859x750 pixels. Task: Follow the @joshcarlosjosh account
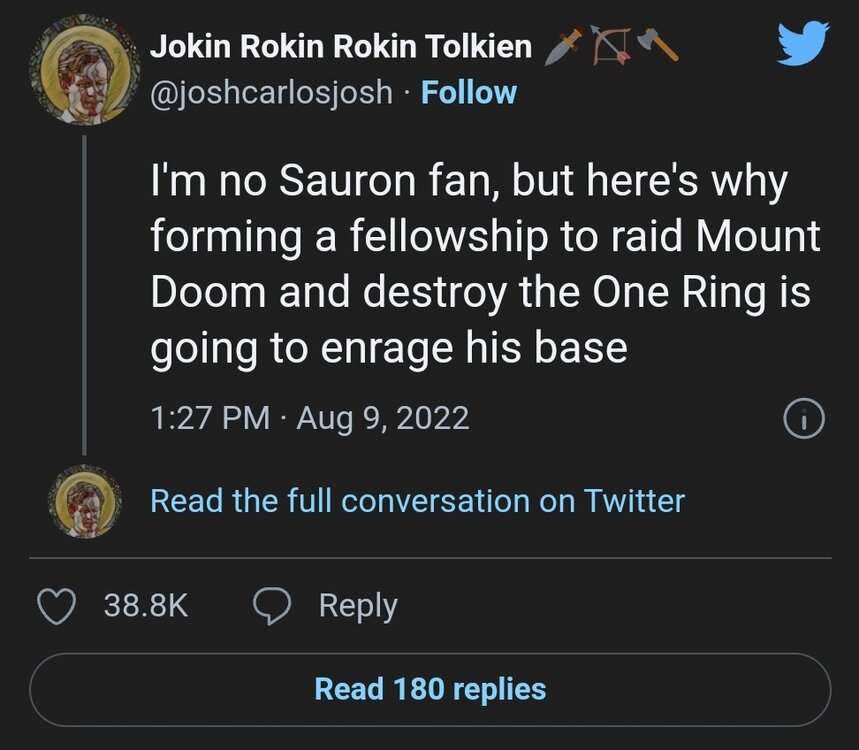pyautogui.click(x=469, y=93)
